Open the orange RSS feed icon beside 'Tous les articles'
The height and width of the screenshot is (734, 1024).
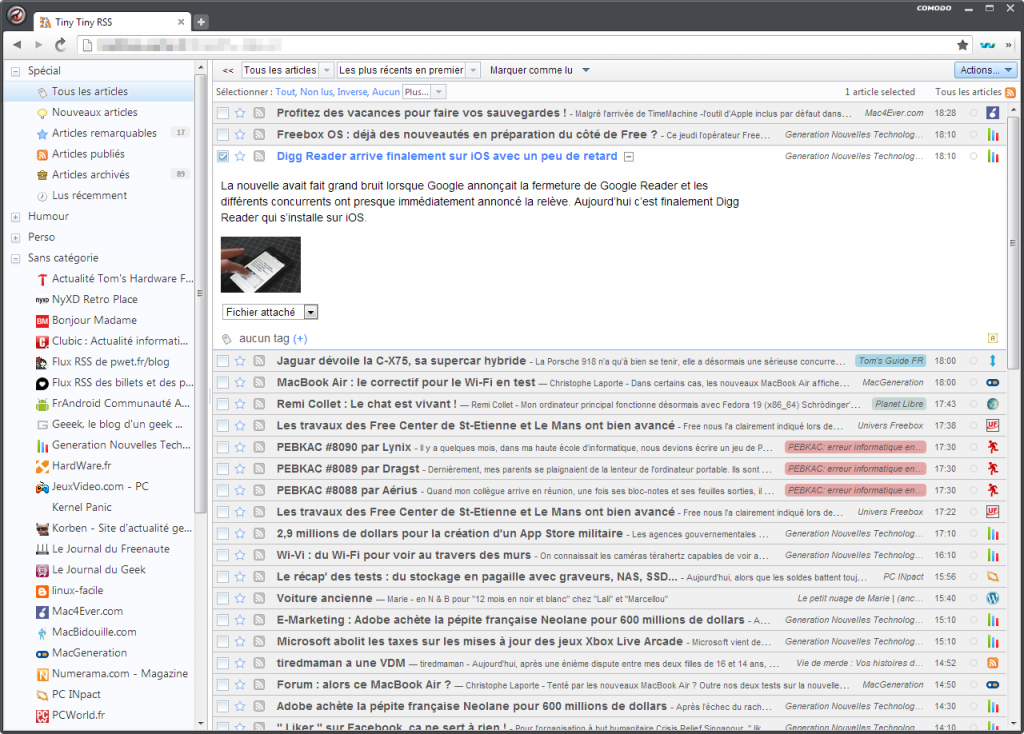click(1010, 92)
